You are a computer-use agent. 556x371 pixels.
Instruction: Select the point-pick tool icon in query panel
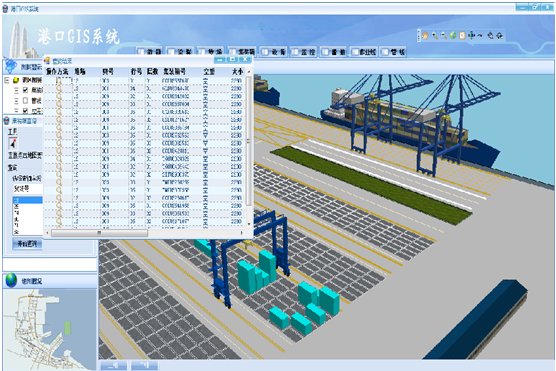tap(13, 143)
